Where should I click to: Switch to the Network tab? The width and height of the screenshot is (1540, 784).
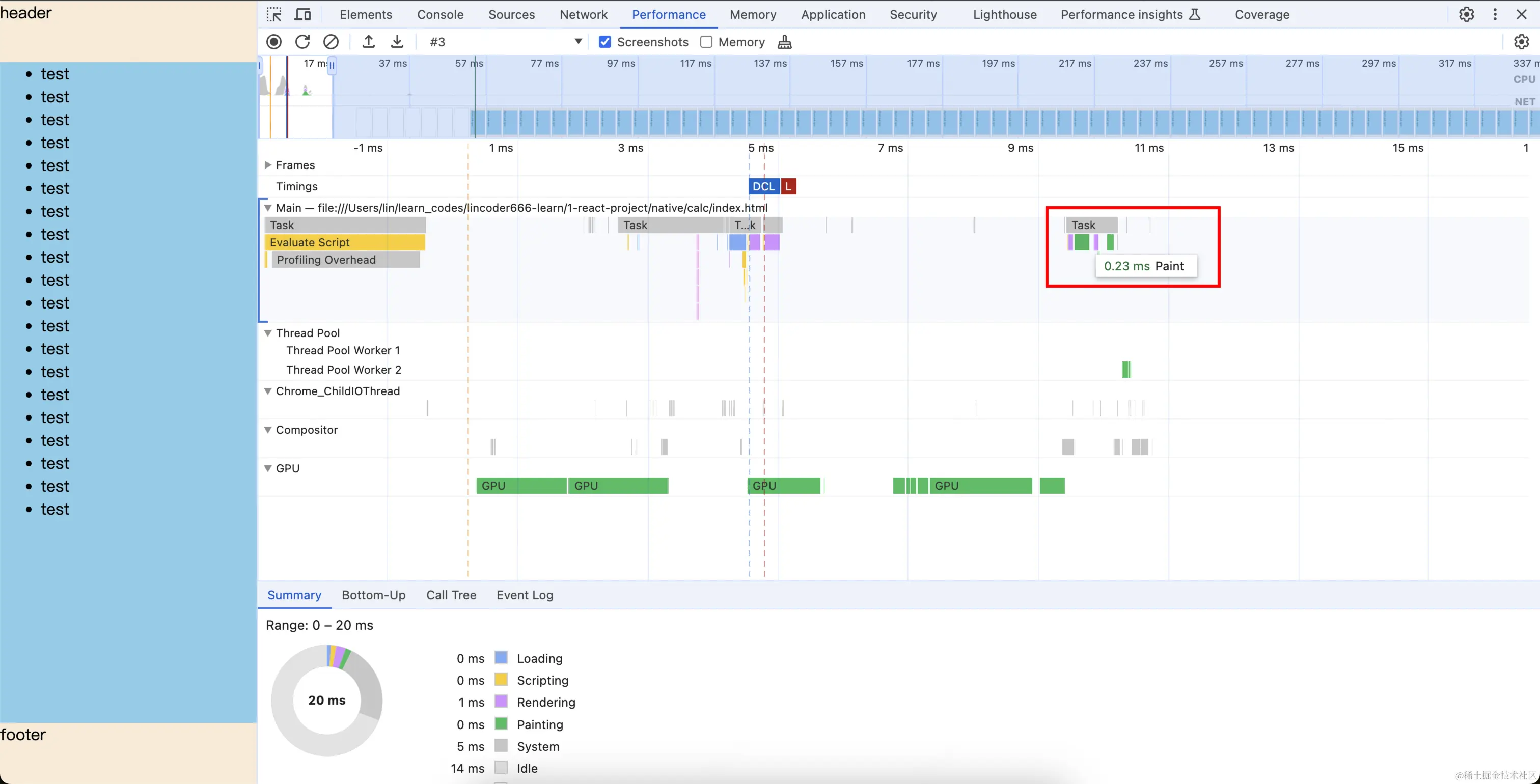tap(583, 14)
